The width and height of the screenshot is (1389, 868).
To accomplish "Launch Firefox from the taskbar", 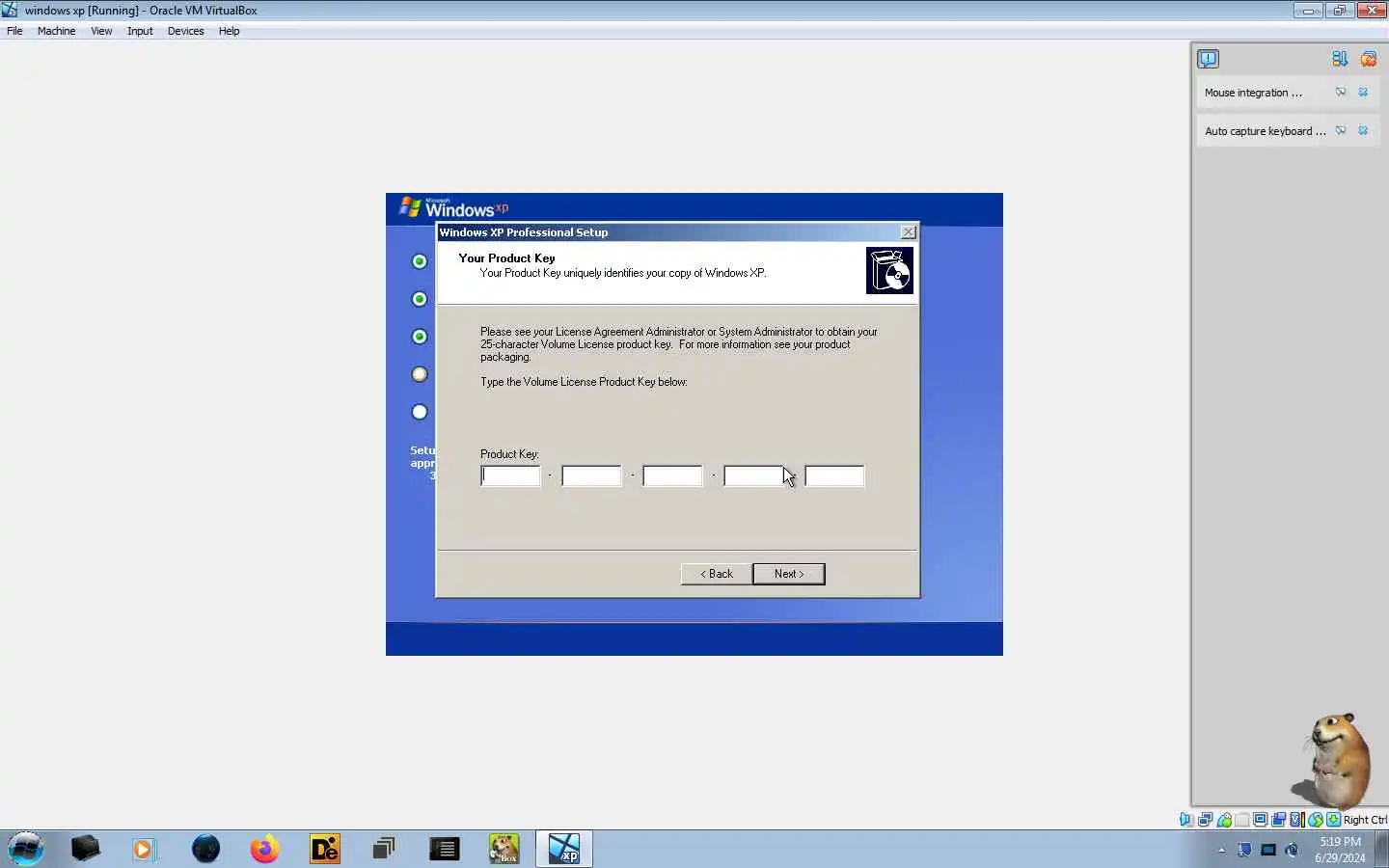I will point(264,849).
